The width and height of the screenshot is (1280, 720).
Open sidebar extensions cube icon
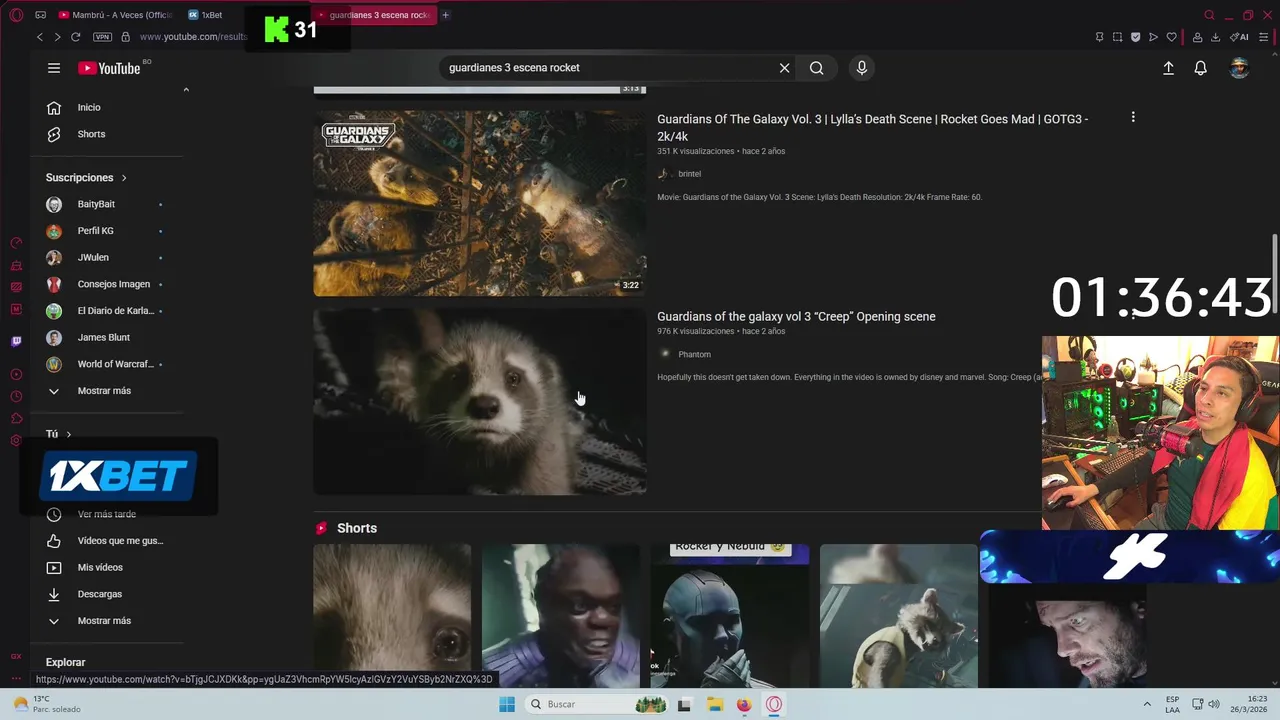point(16,418)
